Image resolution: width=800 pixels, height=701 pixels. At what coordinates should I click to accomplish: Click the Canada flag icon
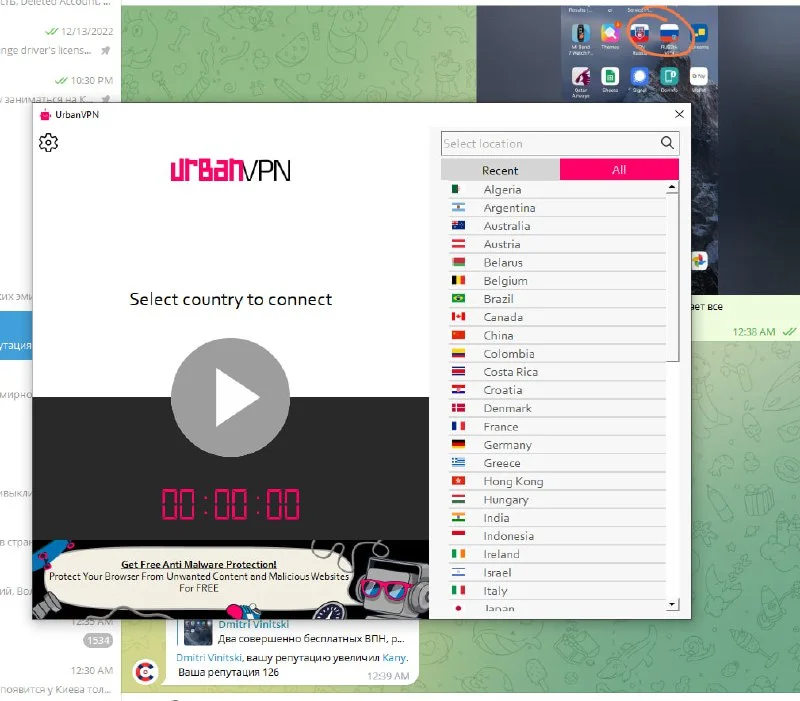pyautogui.click(x=459, y=317)
